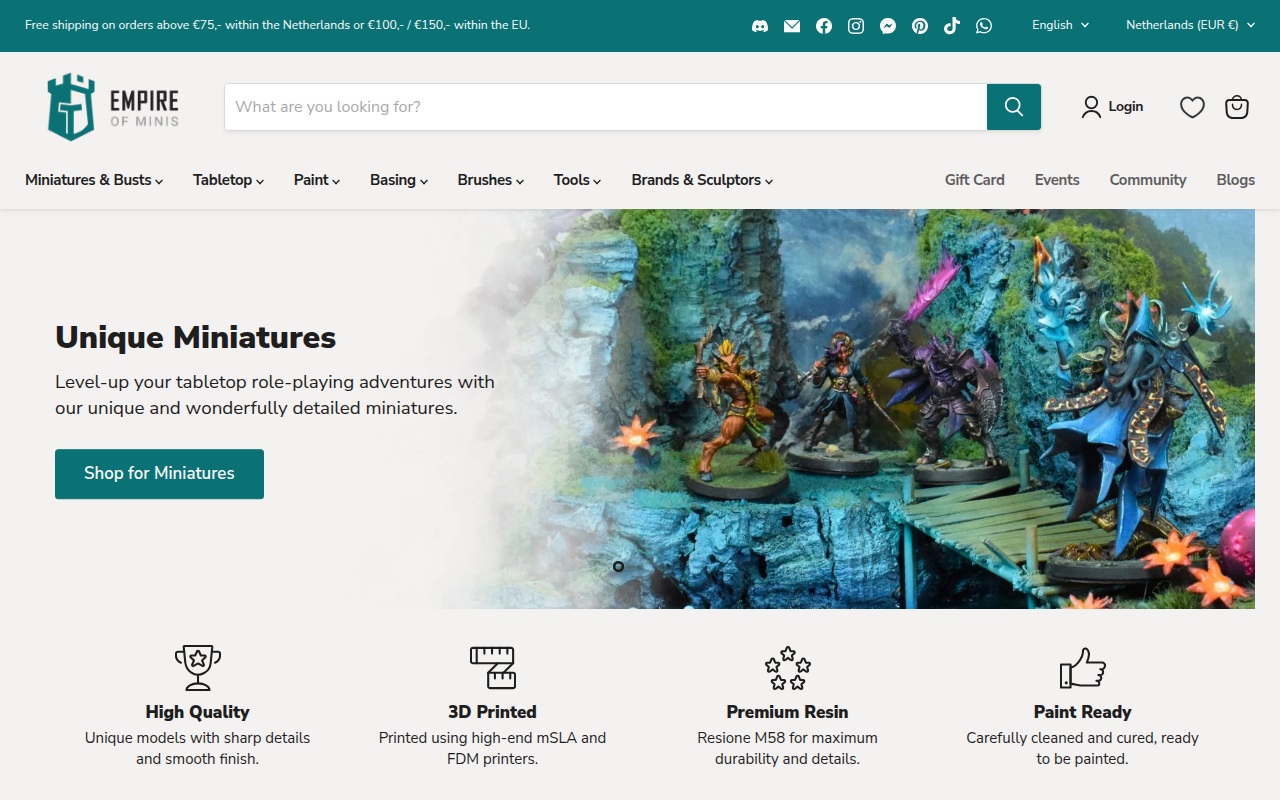Open the Instagram icon link
1280x800 pixels.
pyautogui.click(x=856, y=26)
